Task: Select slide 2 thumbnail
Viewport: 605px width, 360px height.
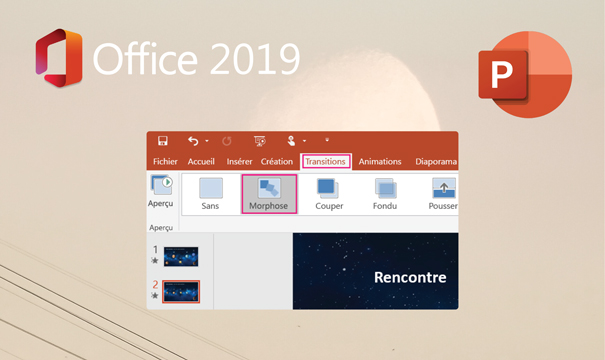Action: click(181, 291)
